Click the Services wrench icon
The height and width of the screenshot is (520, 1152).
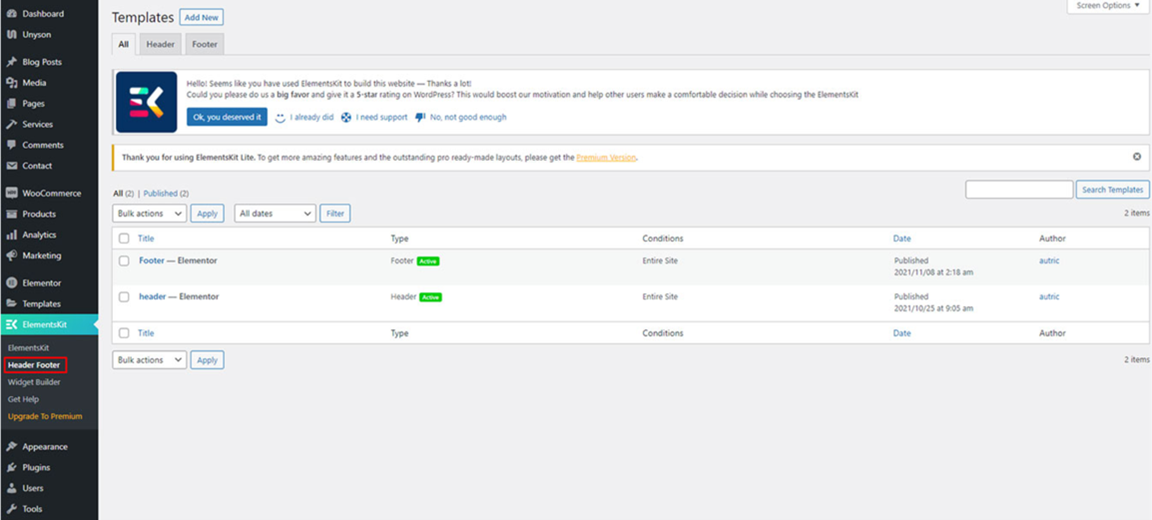[x=11, y=124]
